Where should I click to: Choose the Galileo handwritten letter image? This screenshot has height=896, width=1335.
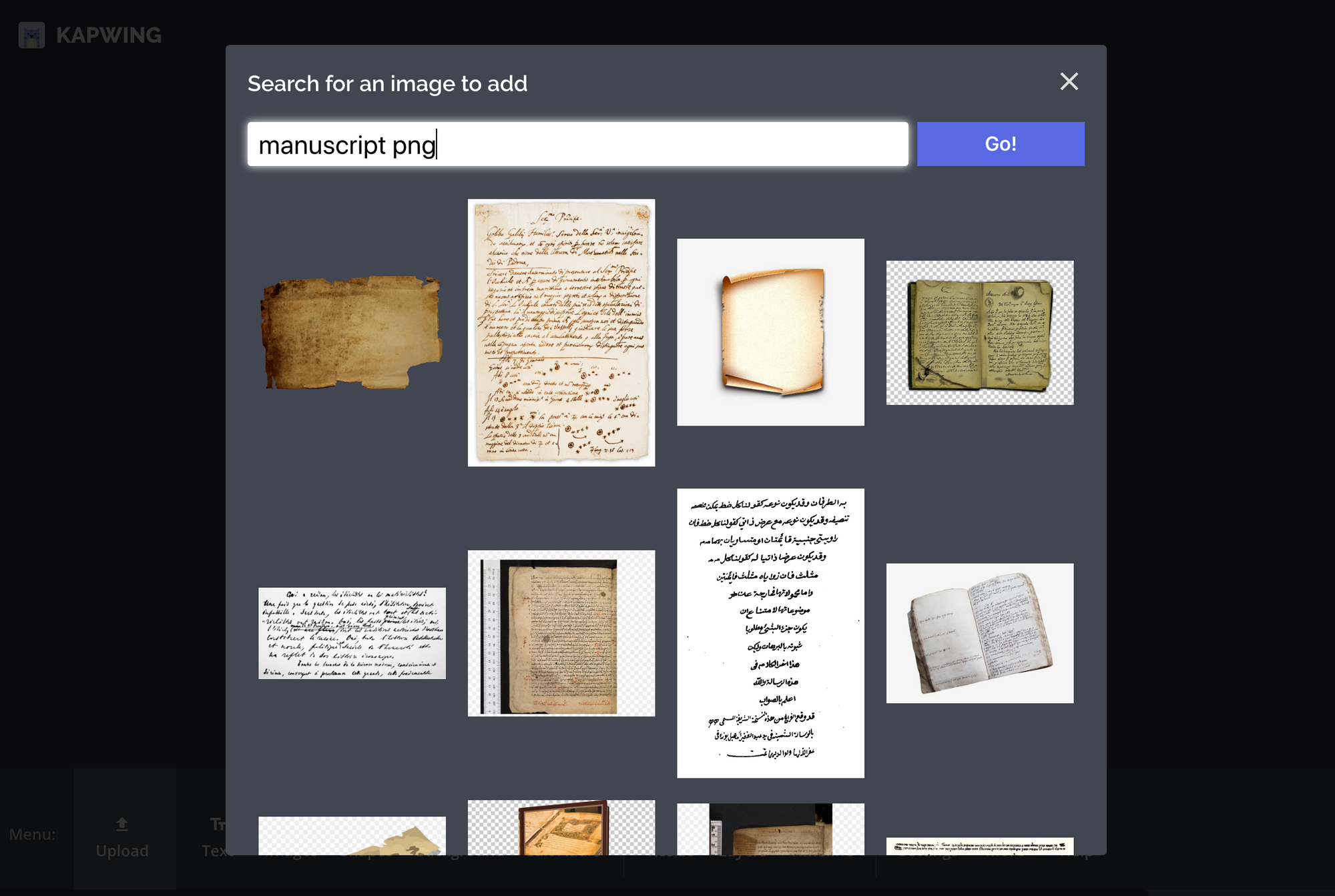[x=561, y=332]
